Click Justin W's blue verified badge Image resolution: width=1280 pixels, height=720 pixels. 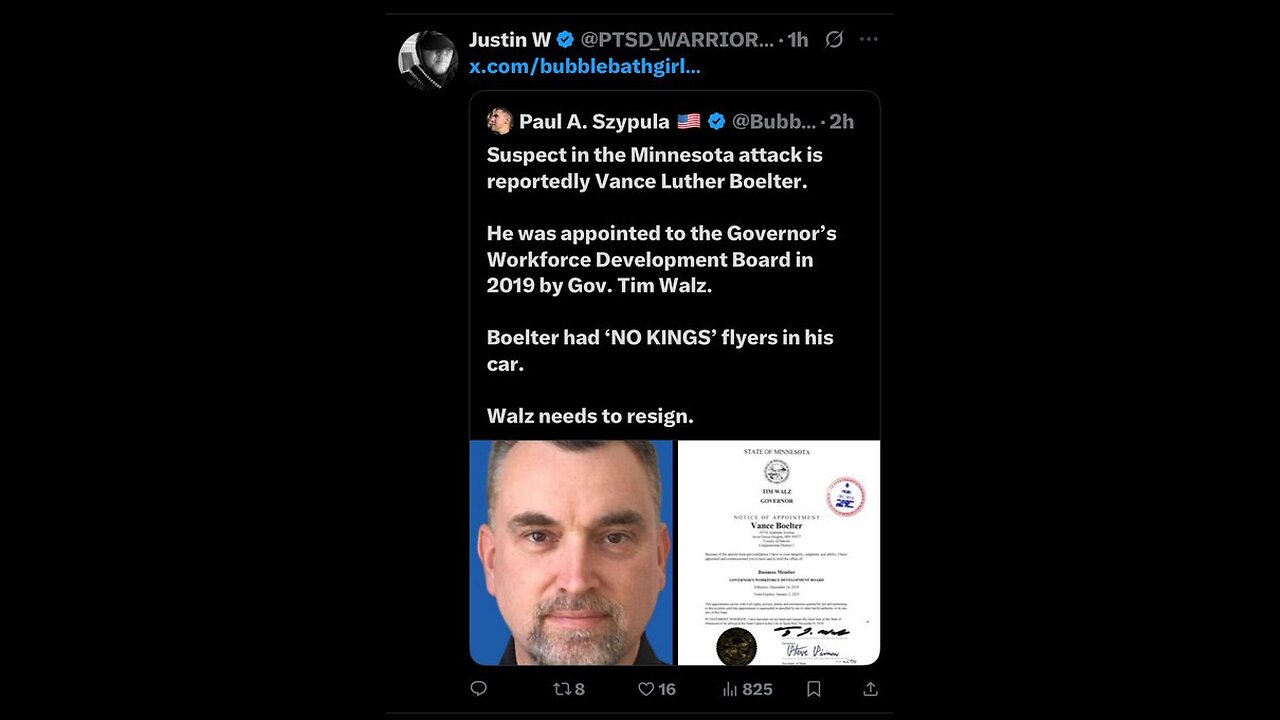click(x=565, y=40)
